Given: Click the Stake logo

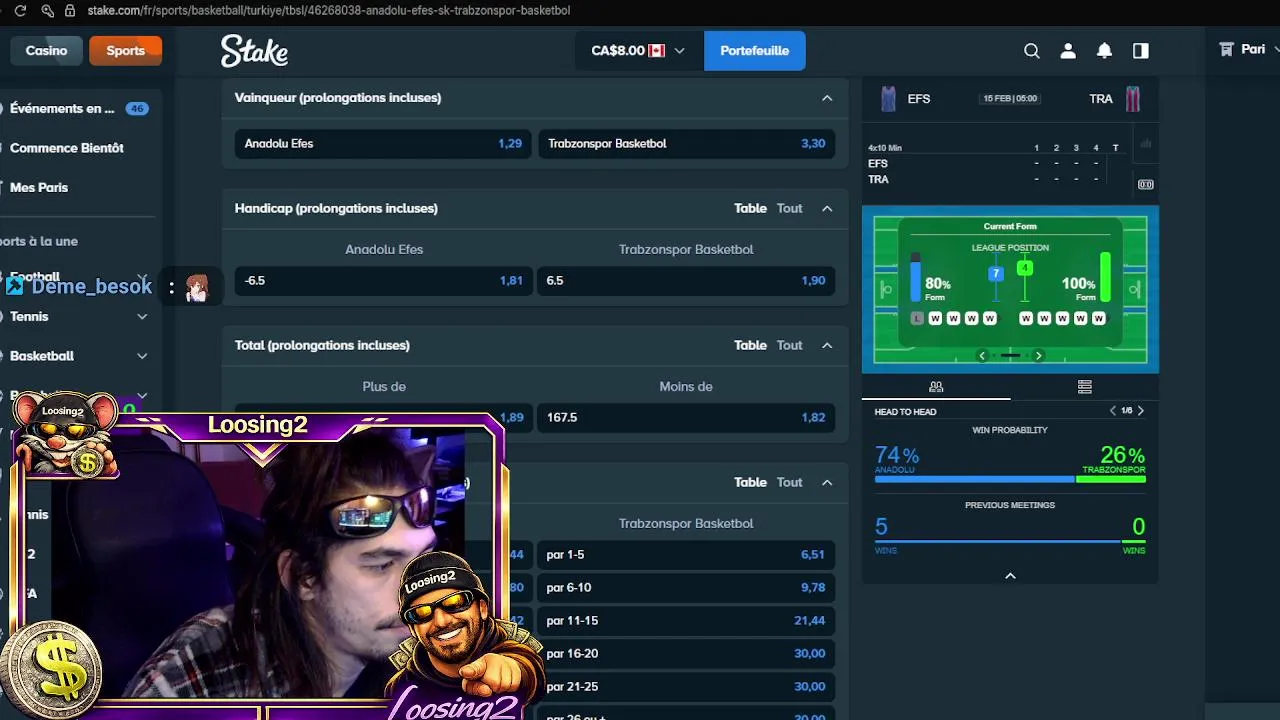Looking at the screenshot, I should tap(254, 51).
